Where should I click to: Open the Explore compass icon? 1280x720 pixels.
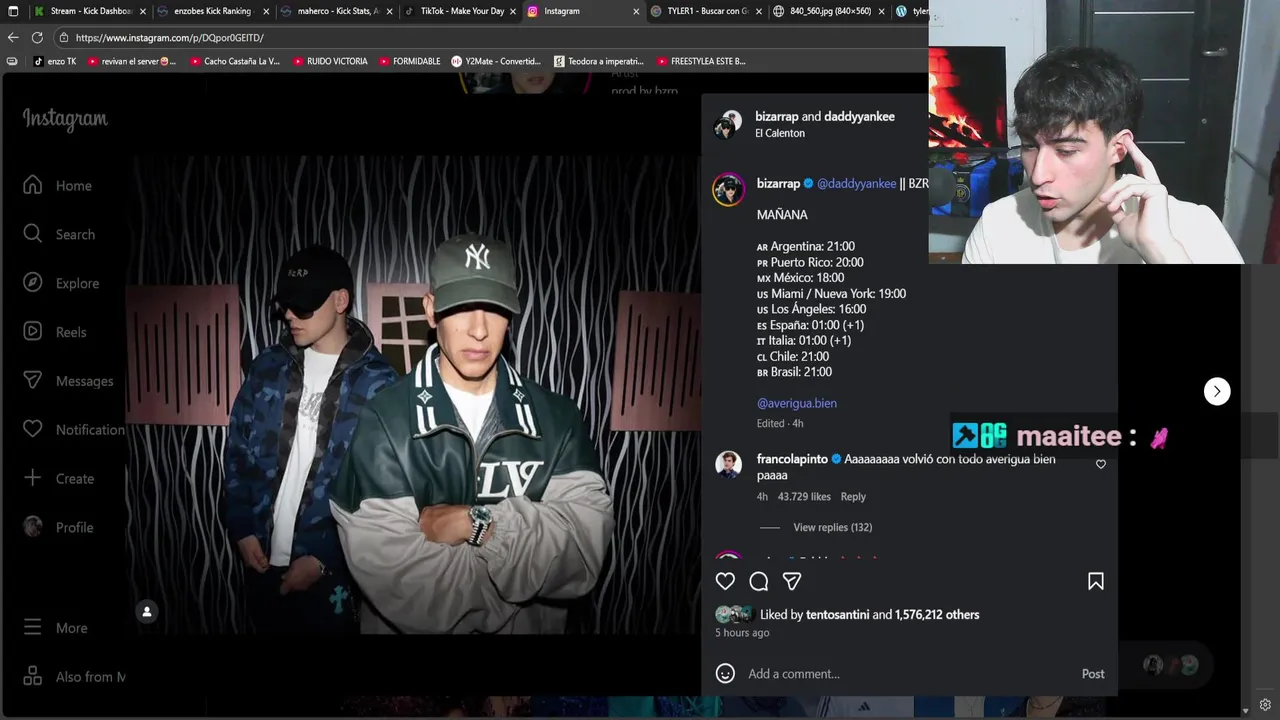pyautogui.click(x=33, y=283)
